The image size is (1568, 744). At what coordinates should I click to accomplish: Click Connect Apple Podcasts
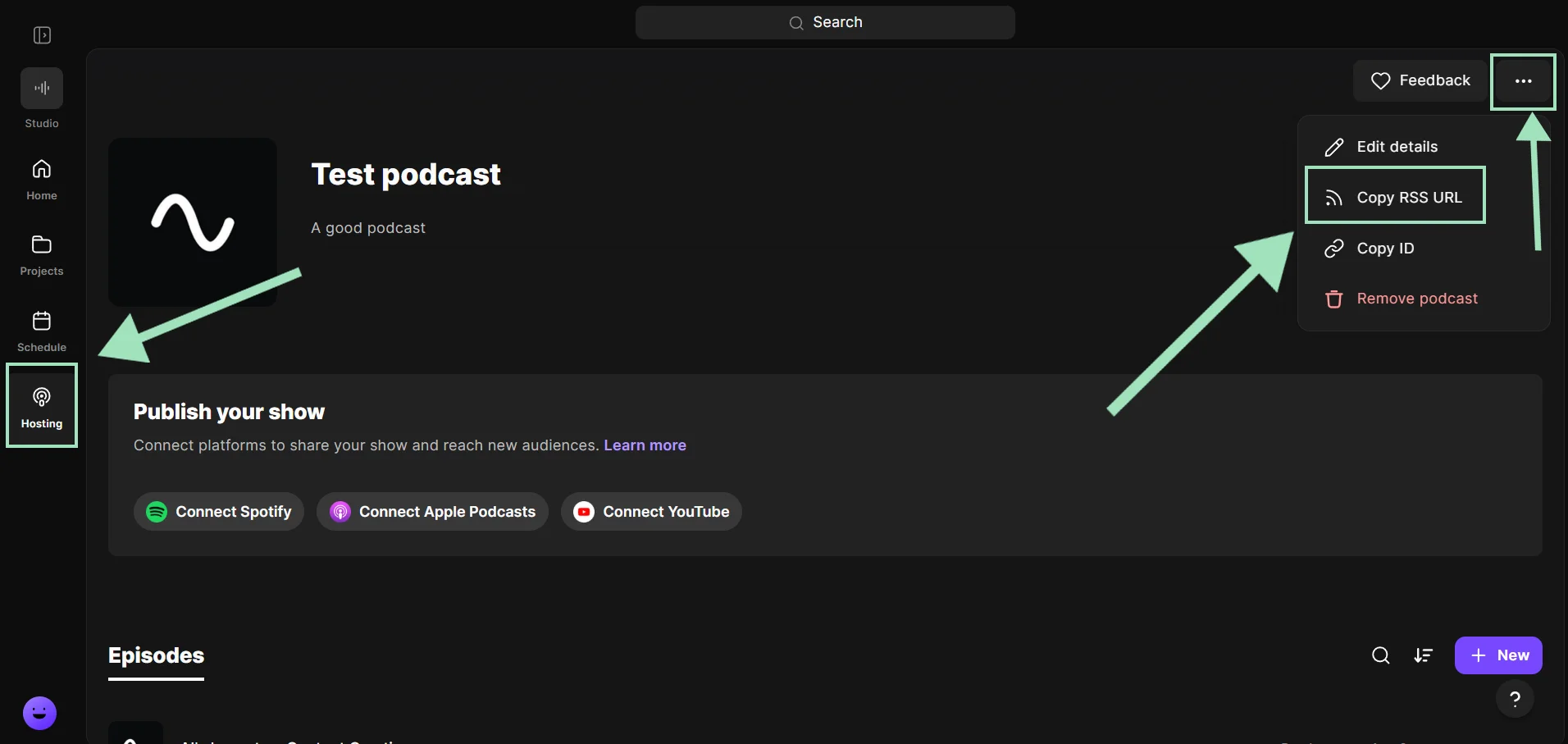click(x=432, y=511)
